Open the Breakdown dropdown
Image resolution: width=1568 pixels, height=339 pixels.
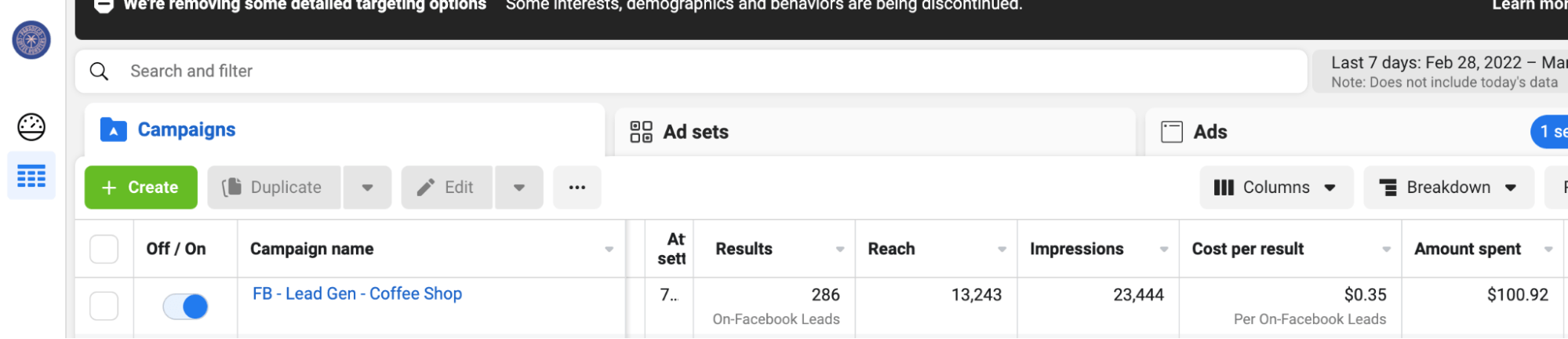point(1449,188)
